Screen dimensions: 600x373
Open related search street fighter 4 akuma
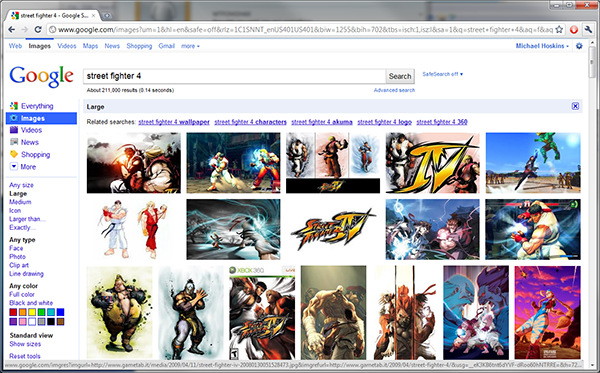tap(322, 122)
